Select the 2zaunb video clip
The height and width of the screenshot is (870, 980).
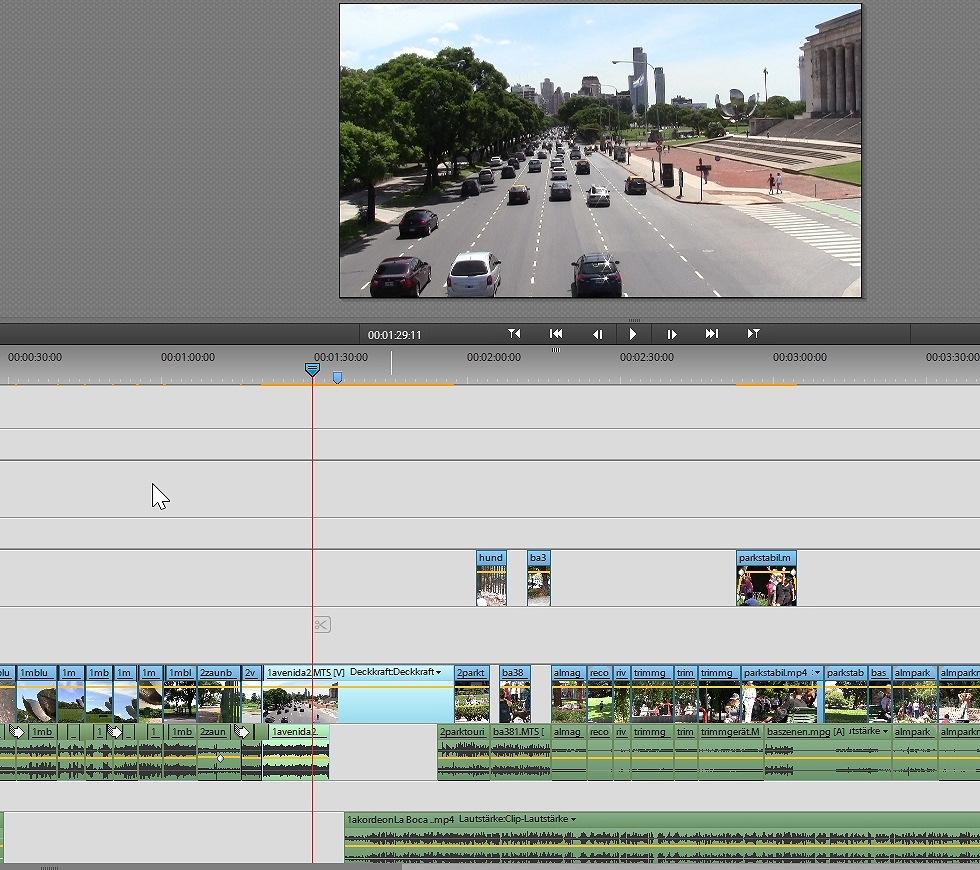tap(219, 694)
